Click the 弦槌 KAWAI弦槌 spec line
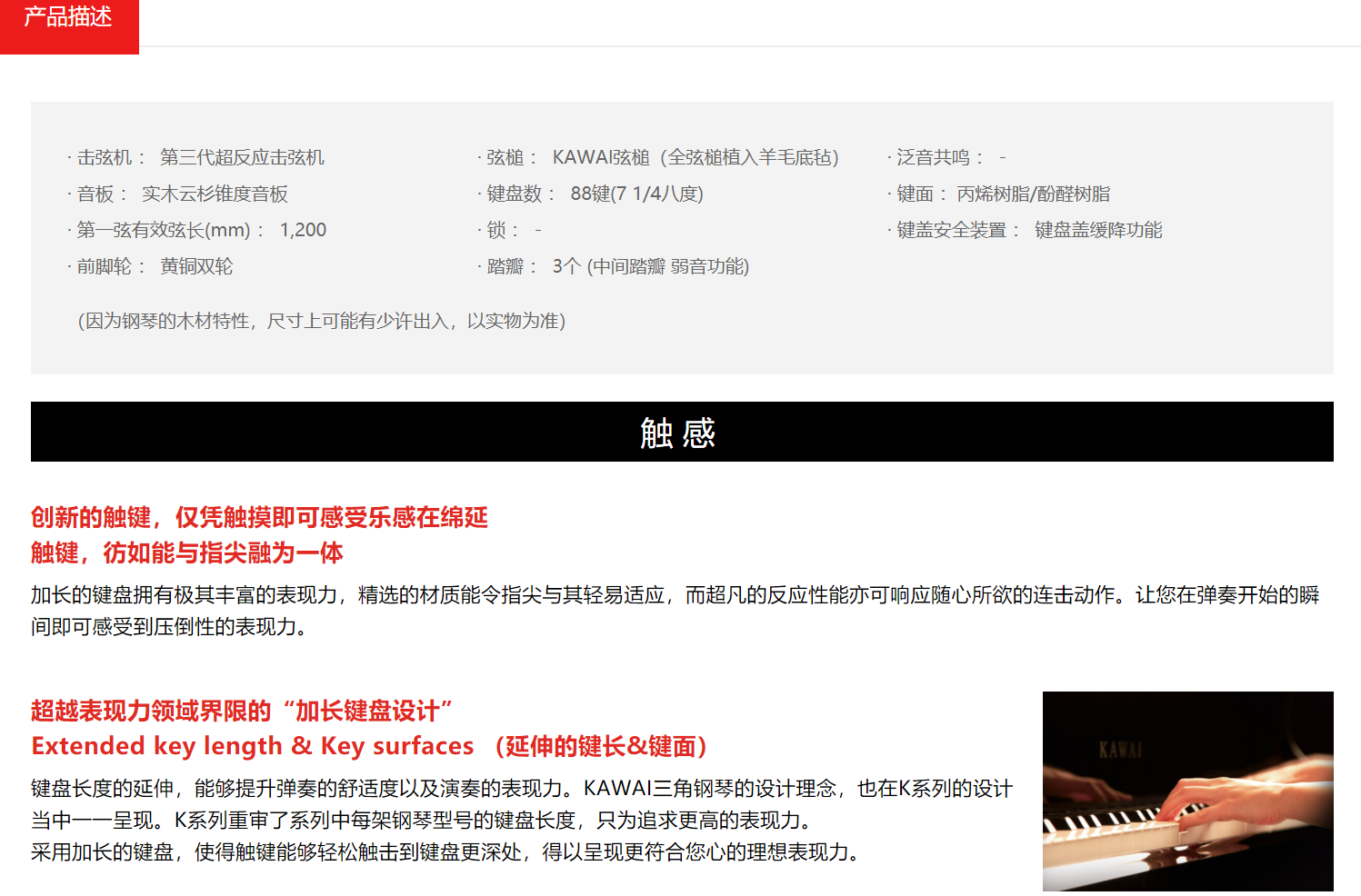 point(658,157)
